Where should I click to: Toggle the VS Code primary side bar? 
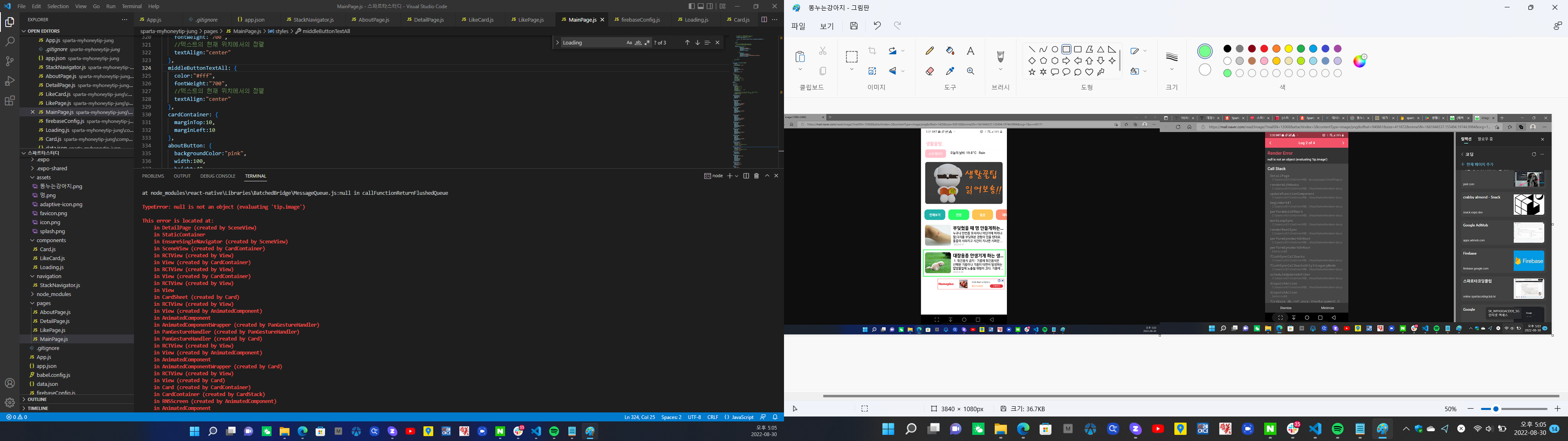[x=691, y=6]
